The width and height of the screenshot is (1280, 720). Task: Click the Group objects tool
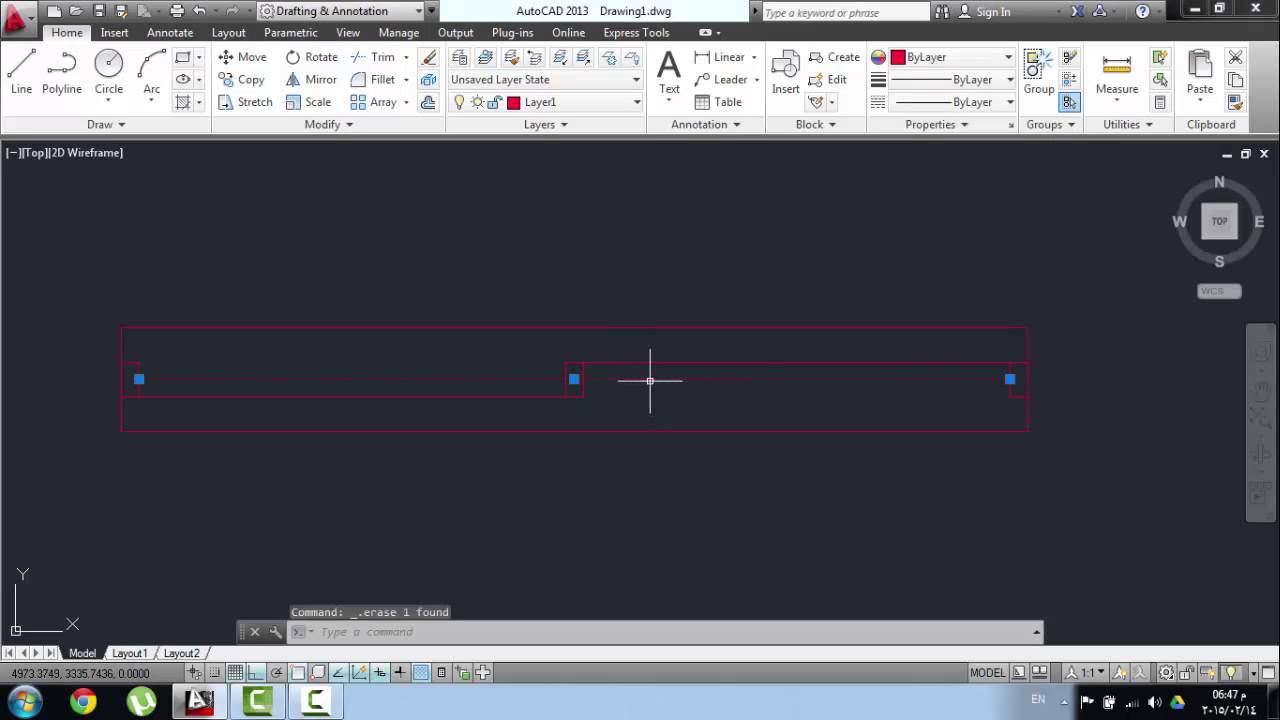point(1039,72)
